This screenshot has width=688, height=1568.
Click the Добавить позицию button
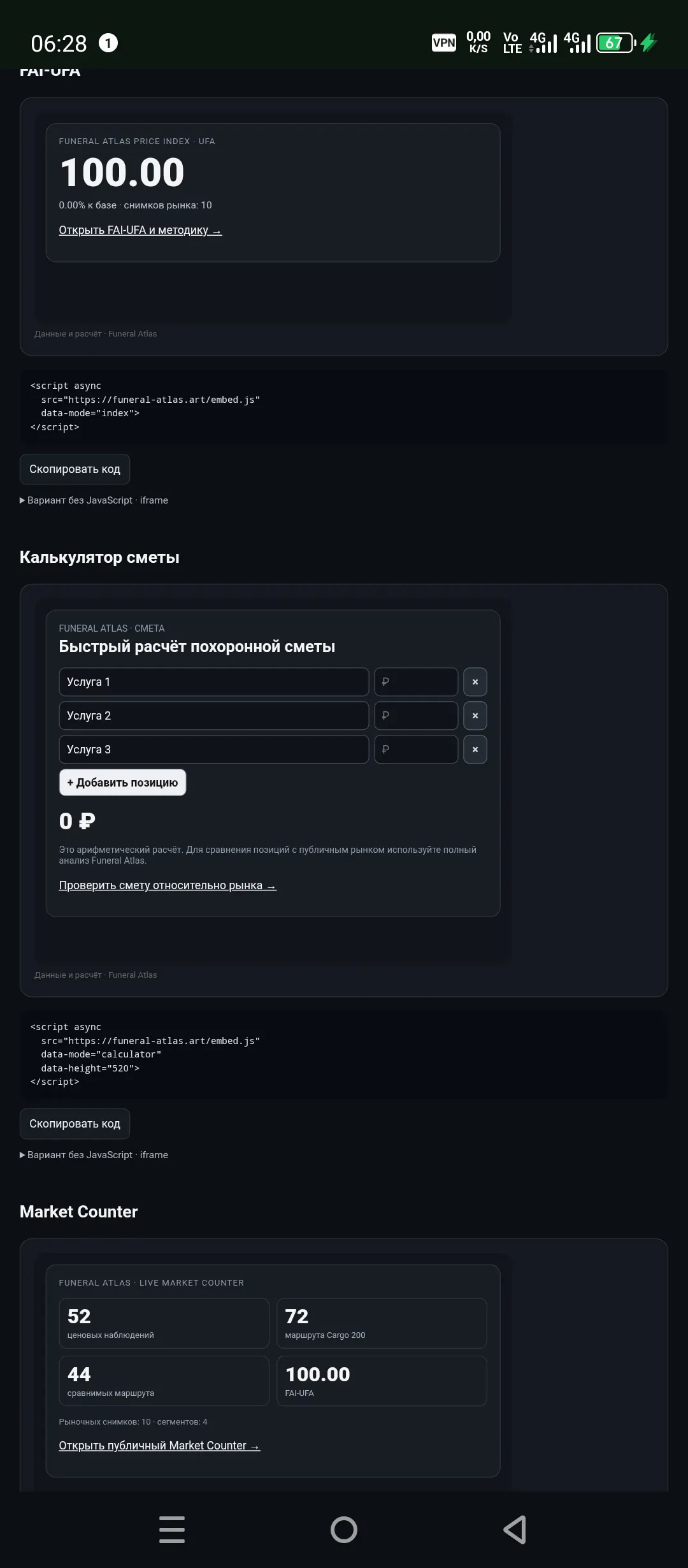tap(122, 783)
